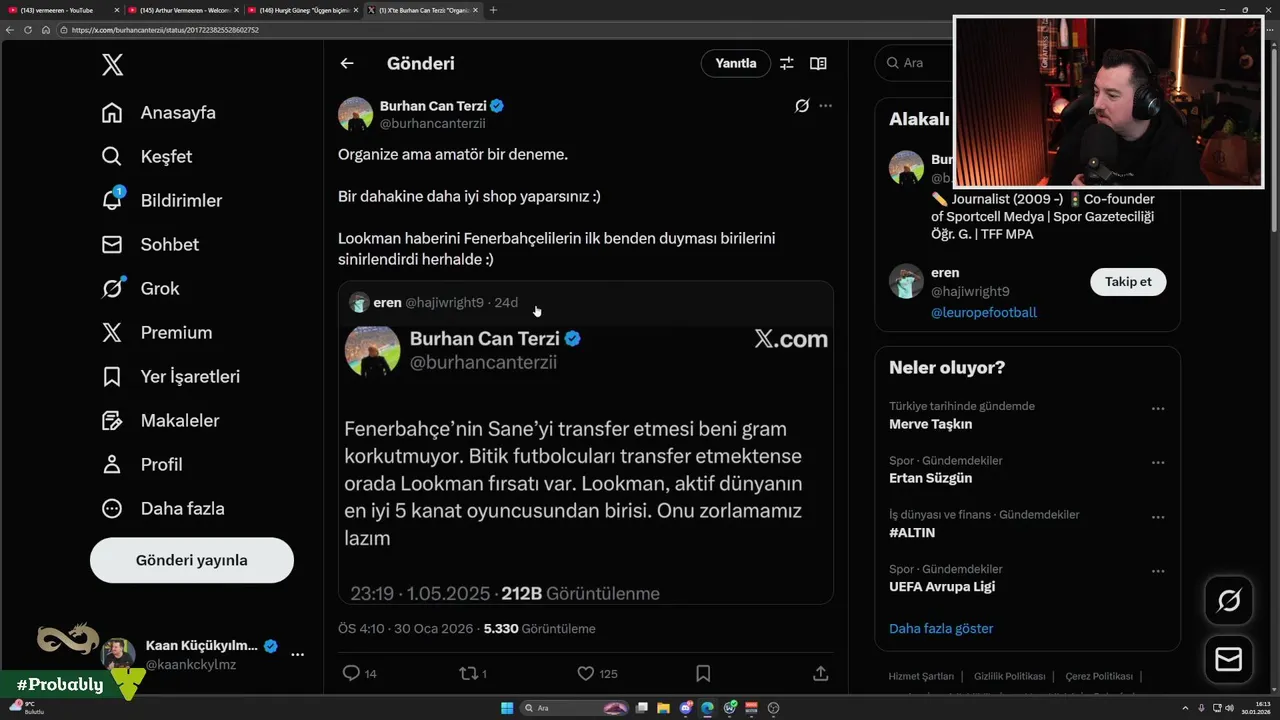Open the Ertan Süzgün trending topic

coord(930,478)
